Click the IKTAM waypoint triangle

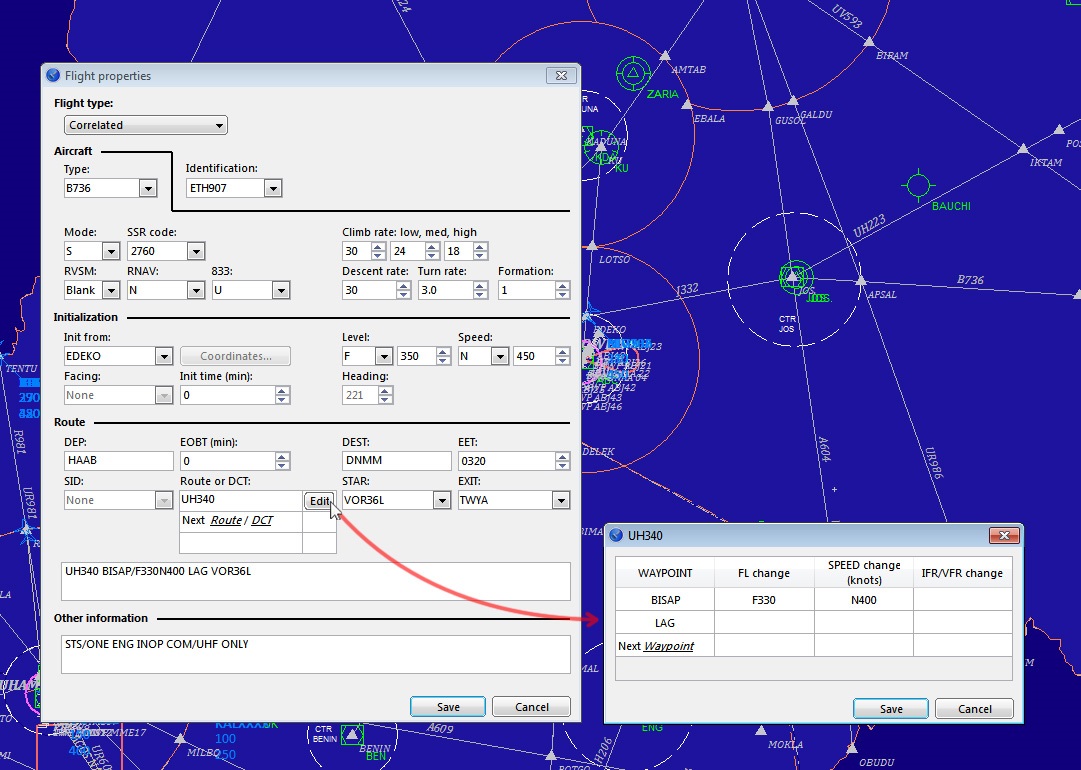click(x=1023, y=148)
